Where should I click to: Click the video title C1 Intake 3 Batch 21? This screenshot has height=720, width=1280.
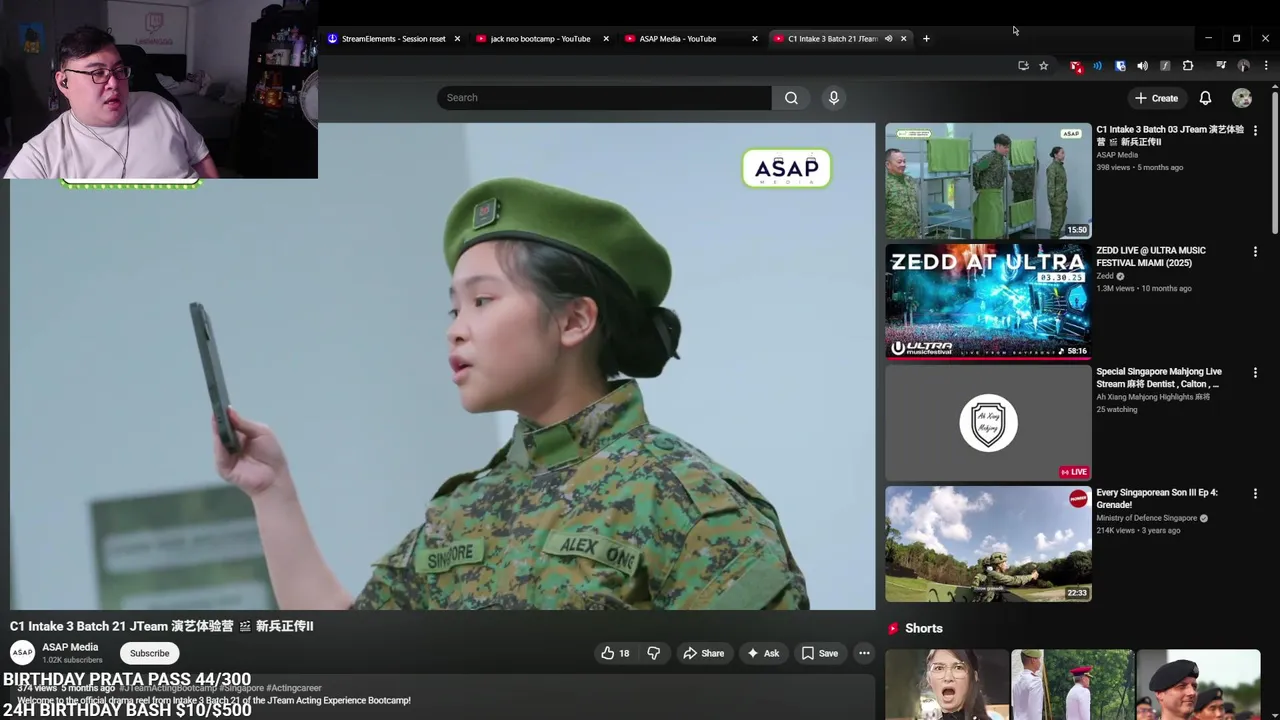(x=162, y=626)
